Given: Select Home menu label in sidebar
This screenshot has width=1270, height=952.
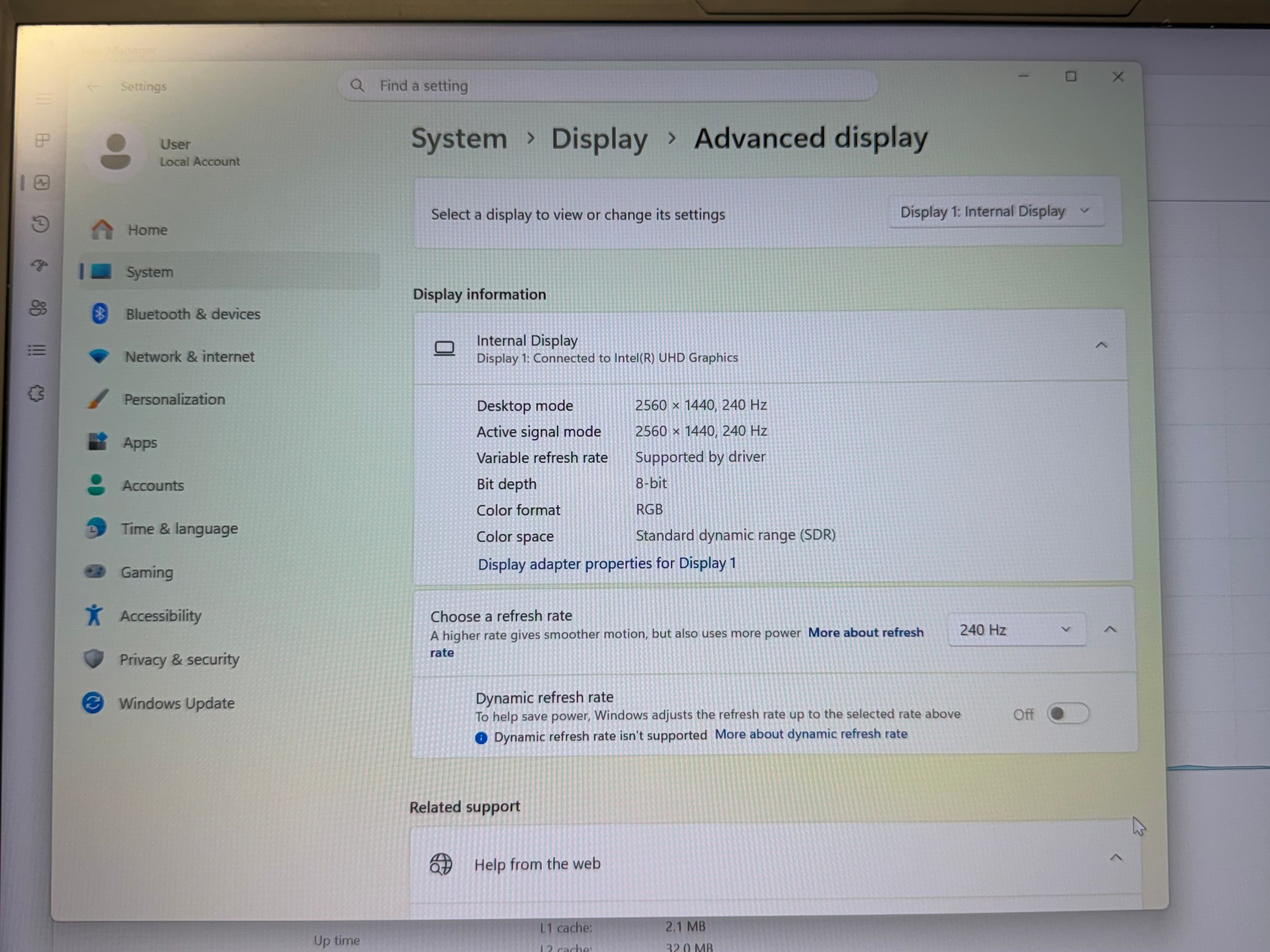Looking at the screenshot, I should [x=148, y=230].
